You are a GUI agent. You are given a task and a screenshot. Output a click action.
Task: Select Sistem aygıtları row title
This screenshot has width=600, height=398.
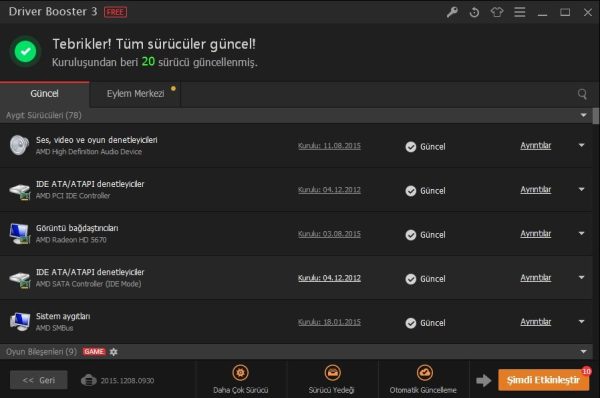pyautogui.click(x=63, y=316)
